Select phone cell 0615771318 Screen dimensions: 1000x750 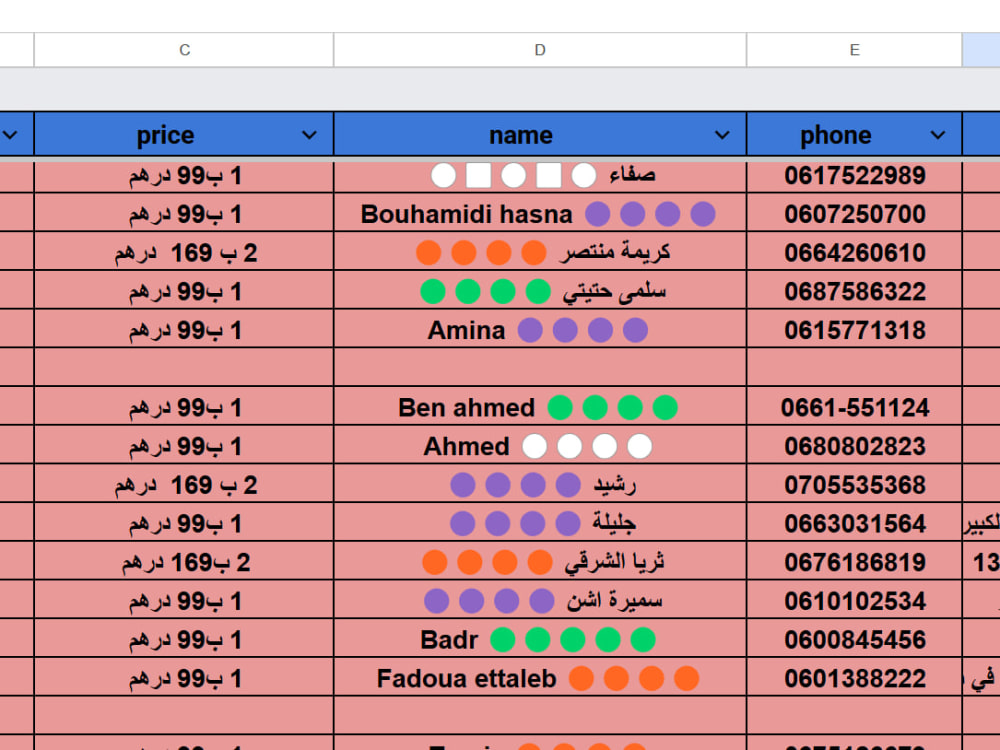point(855,330)
